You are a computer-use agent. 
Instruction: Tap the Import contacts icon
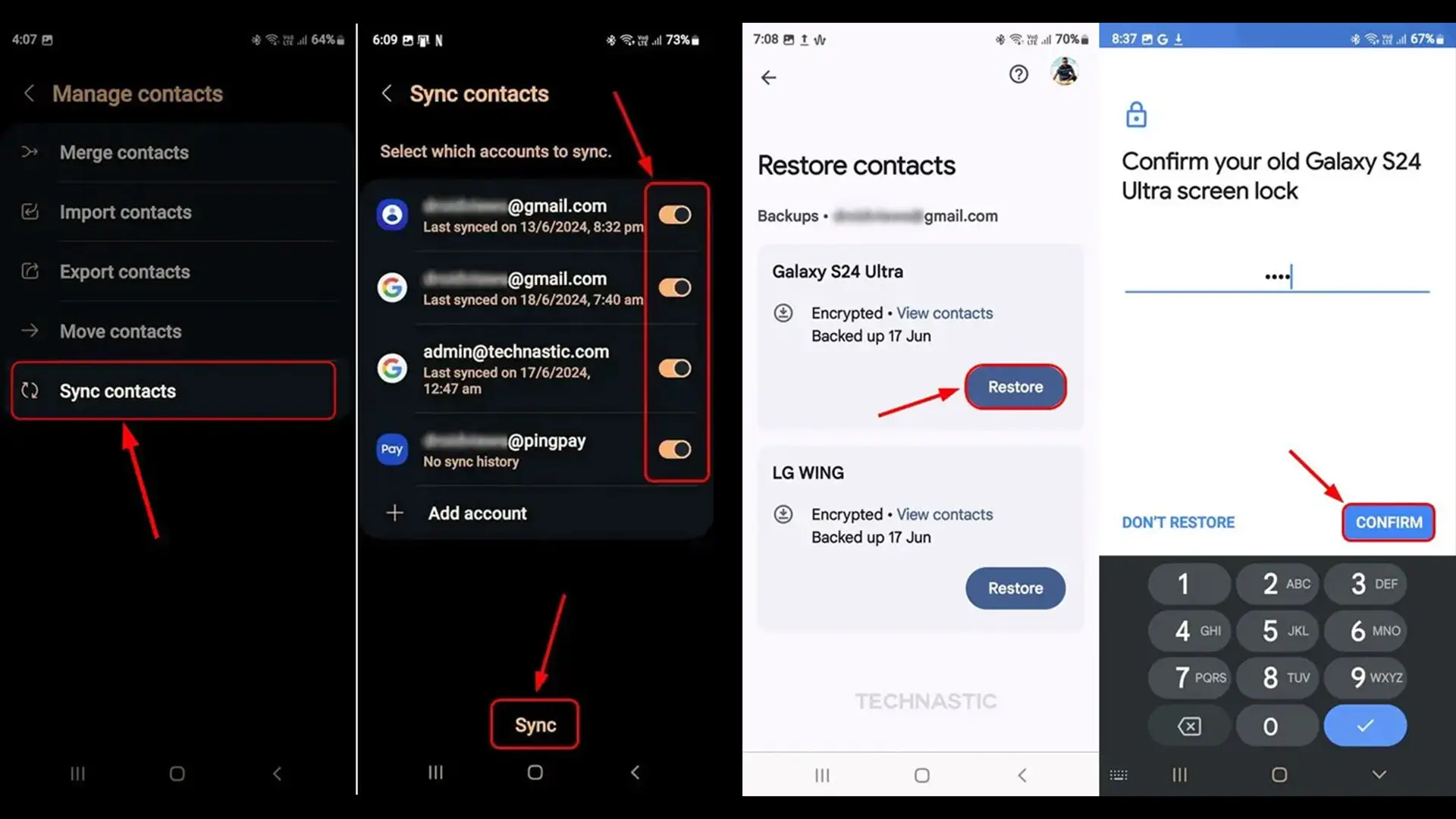29,211
